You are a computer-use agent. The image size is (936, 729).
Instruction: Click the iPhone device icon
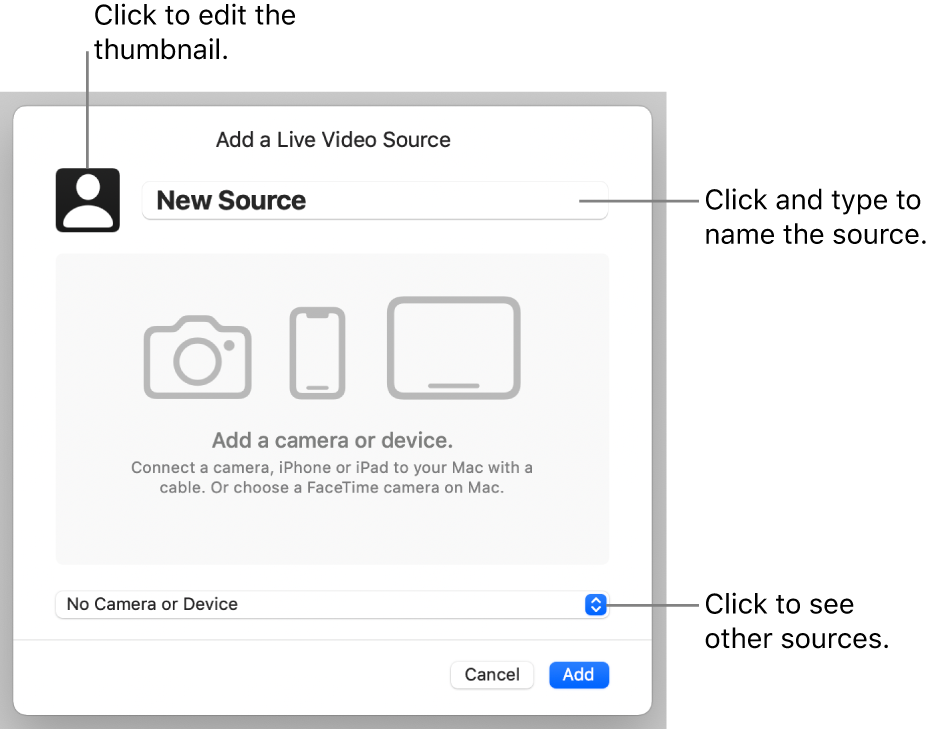click(x=317, y=353)
